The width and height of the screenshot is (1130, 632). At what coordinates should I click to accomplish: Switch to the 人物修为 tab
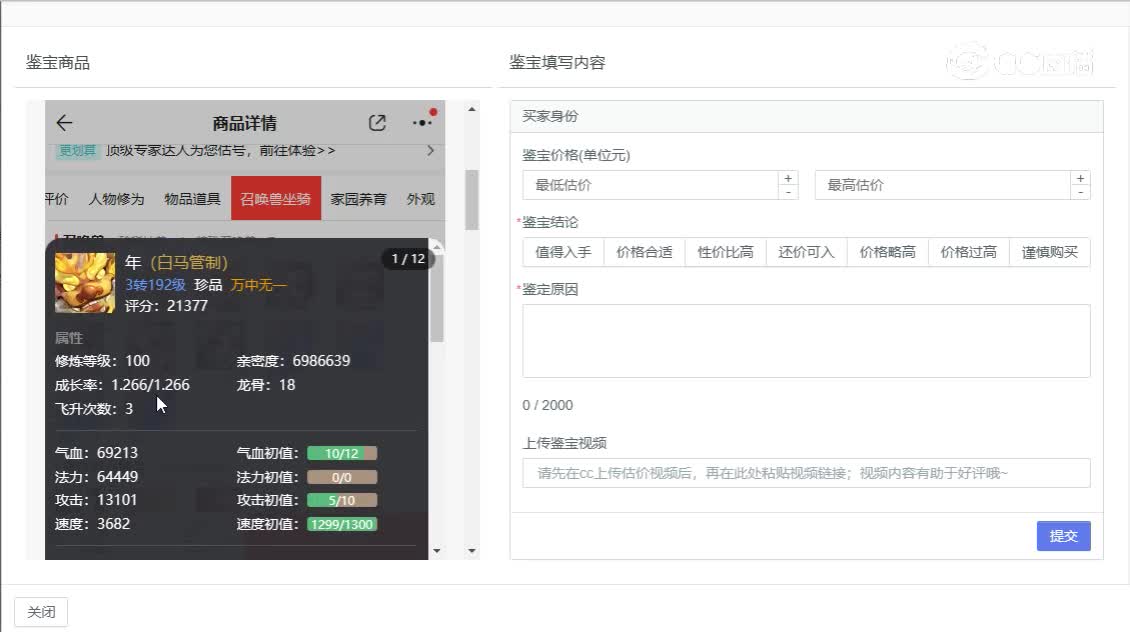(116, 199)
